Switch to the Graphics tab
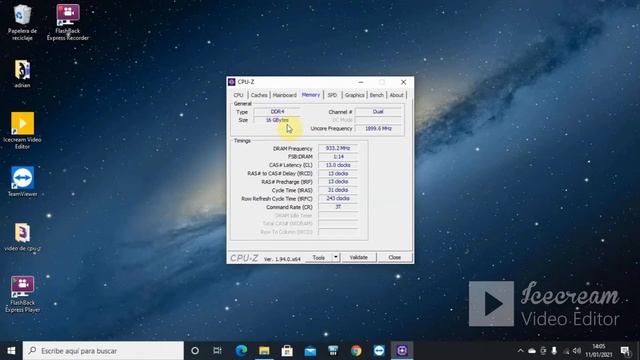 [354, 95]
